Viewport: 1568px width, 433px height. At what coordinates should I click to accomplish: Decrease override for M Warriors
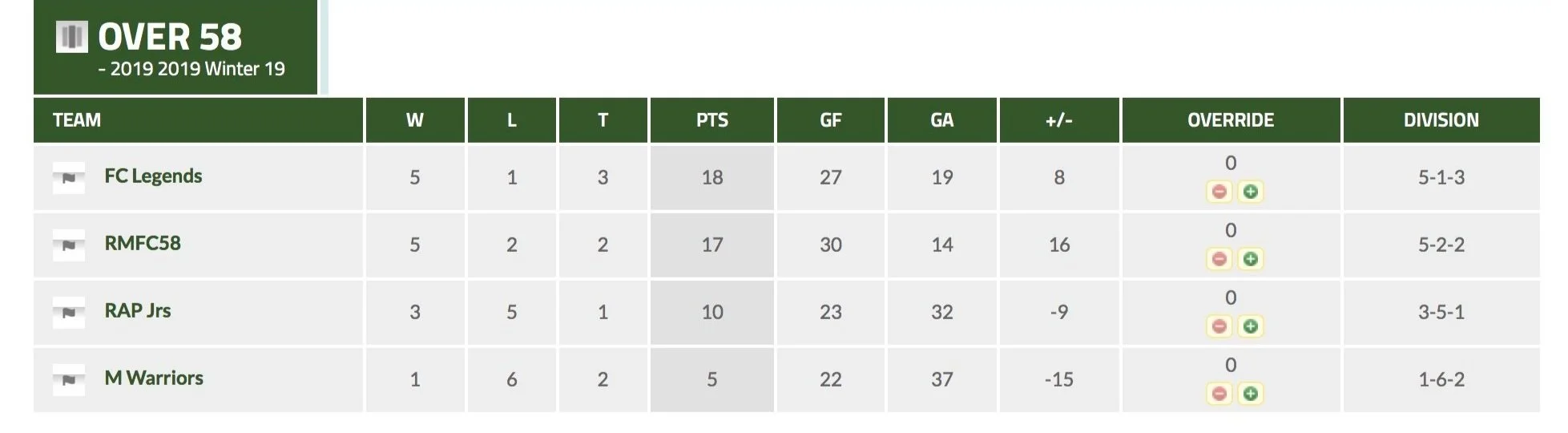(x=1219, y=394)
